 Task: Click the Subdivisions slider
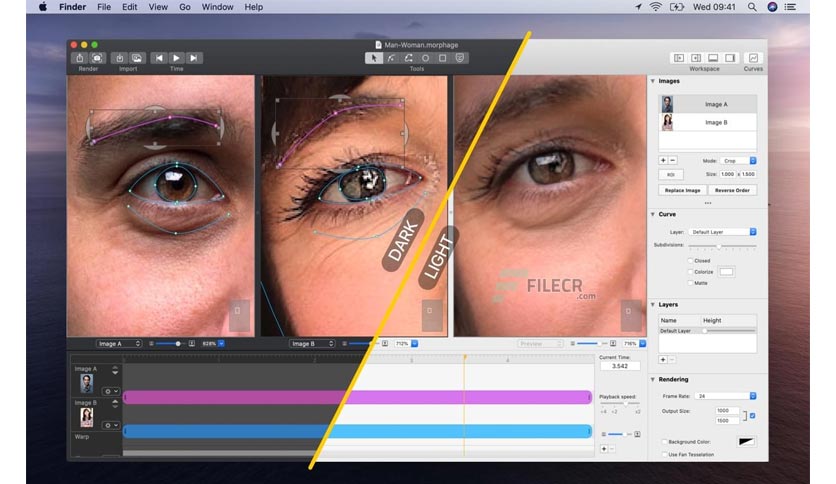[x=722, y=246]
